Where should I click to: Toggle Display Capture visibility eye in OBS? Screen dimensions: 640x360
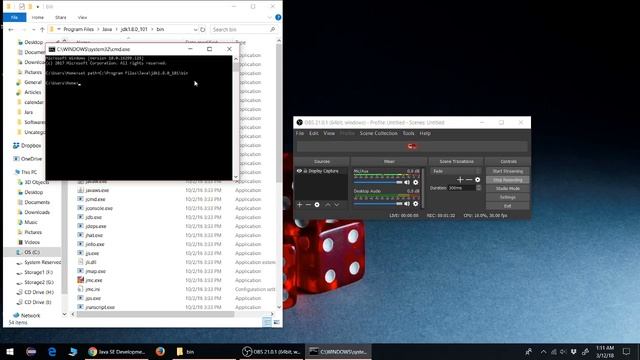point(299,171)
